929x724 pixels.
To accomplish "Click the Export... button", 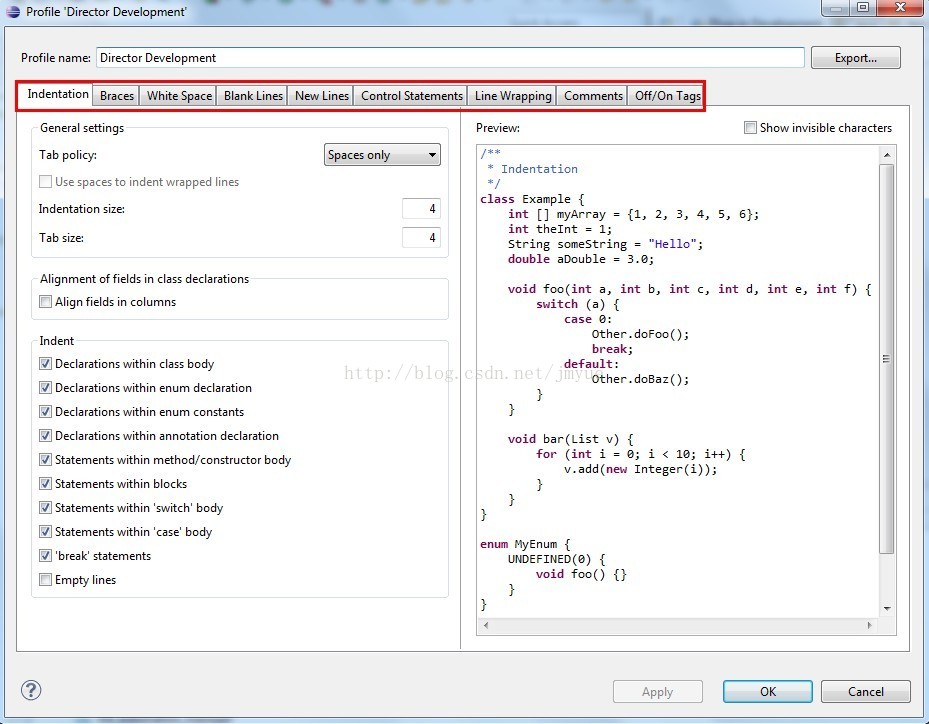I will tap(856, 57).
